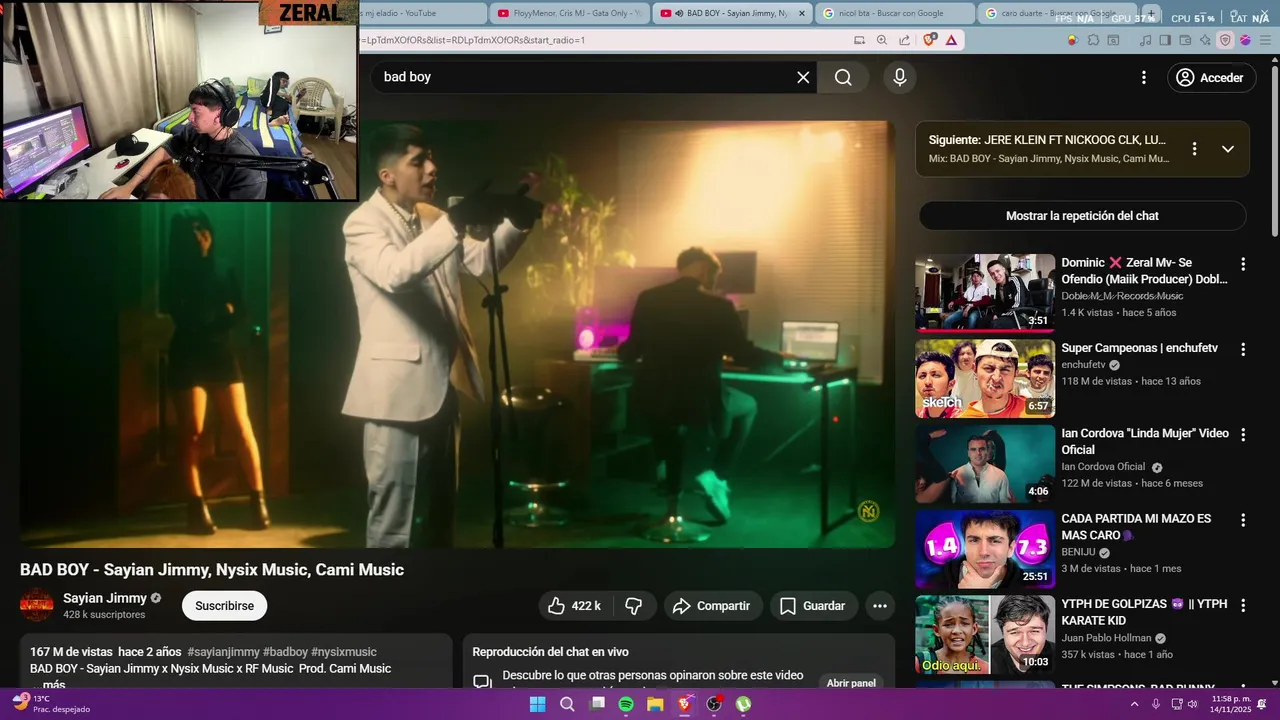The width and height of the screenshot is (1280, 720).
Task: Share the BAD BOY video
Action: click(712, 606)
